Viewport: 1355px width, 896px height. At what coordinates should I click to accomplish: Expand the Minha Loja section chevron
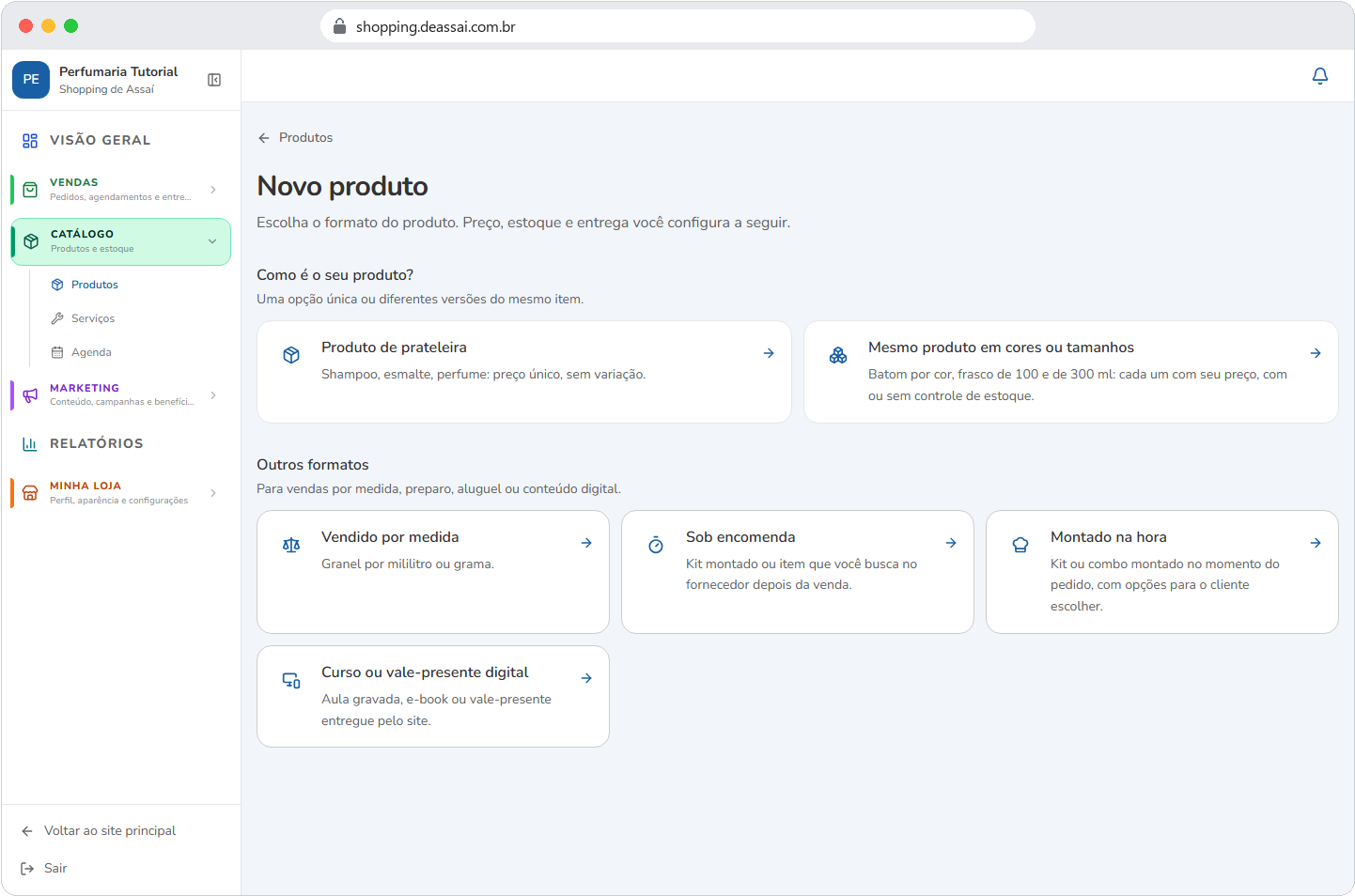point(213,493)
